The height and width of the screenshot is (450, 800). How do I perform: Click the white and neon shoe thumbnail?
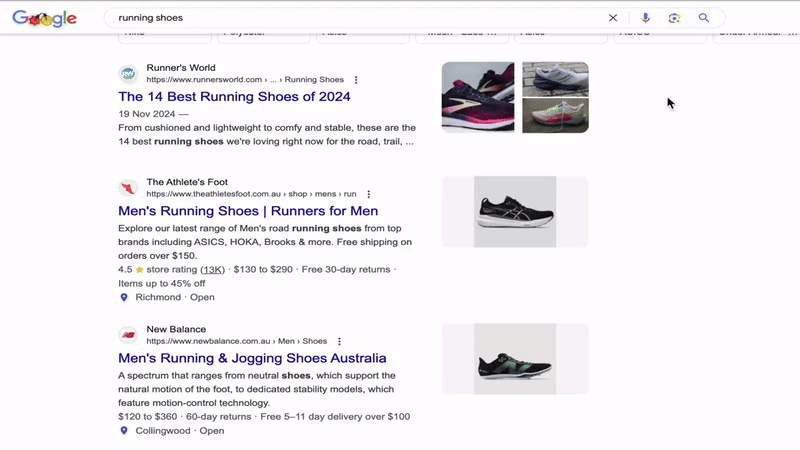pos(555,116)
